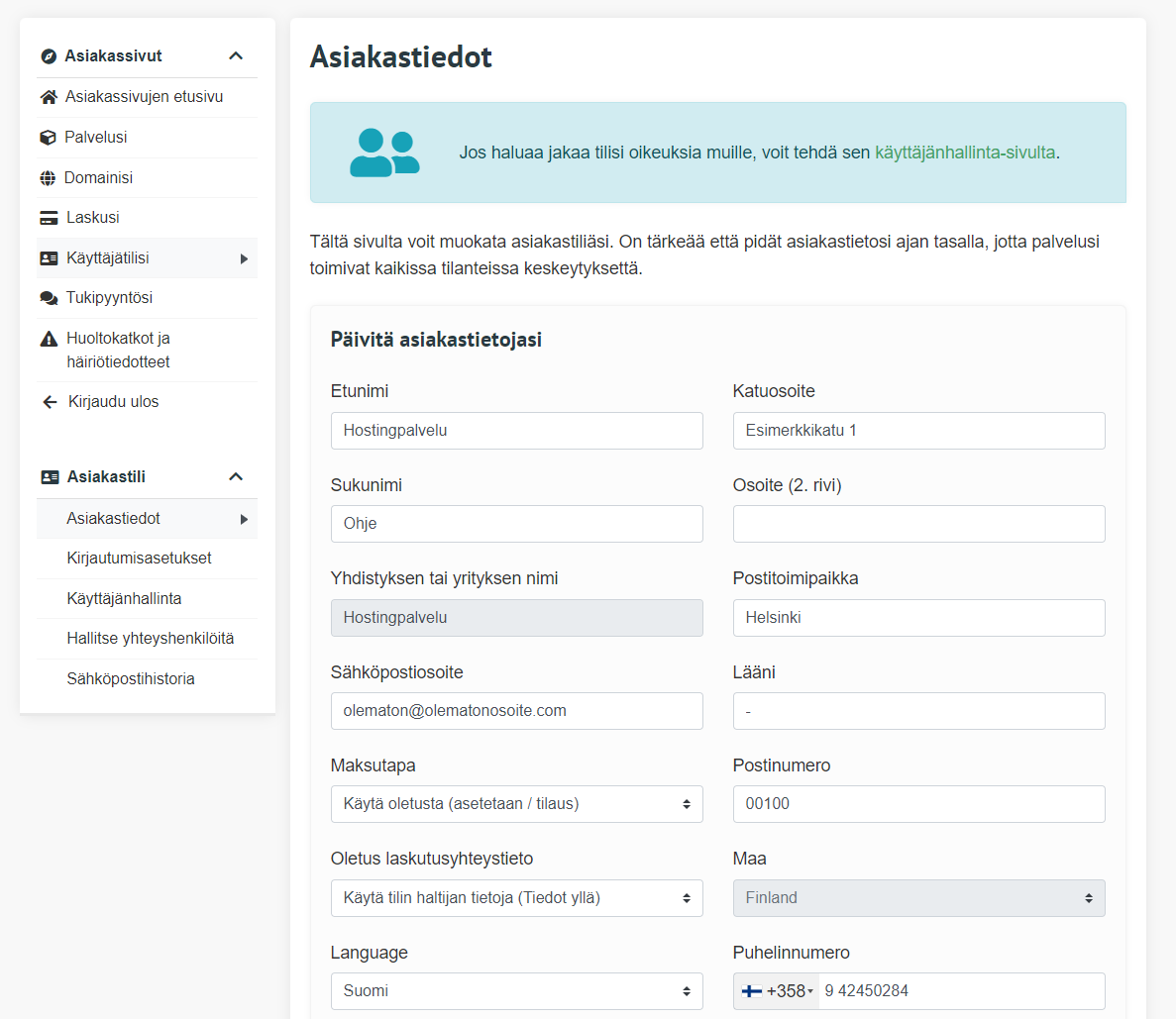Open the Language dropdown showing Suomi

coord(517,991)
